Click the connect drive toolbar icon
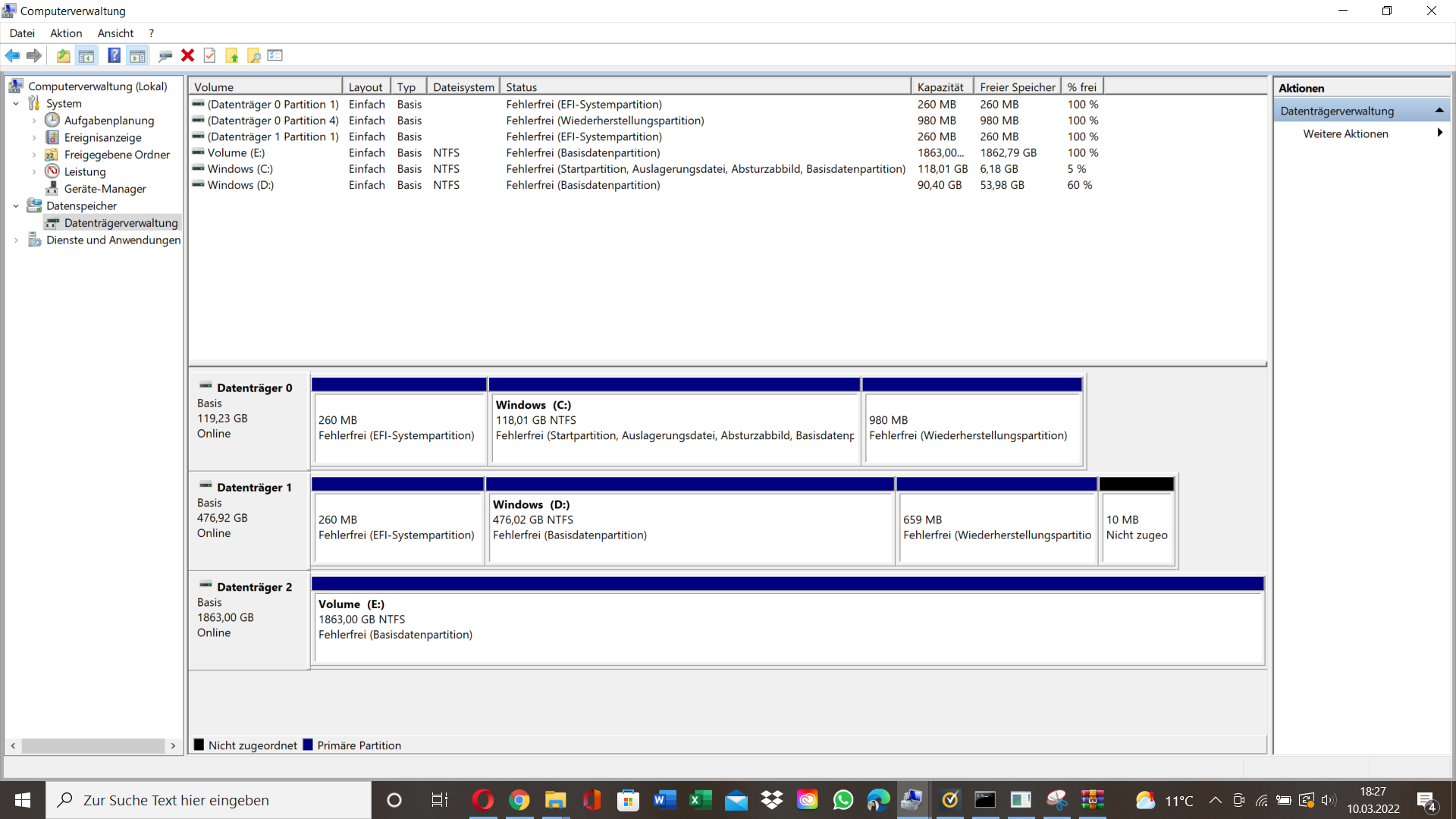Screen dimensions: 1456x819 (165, 55)
